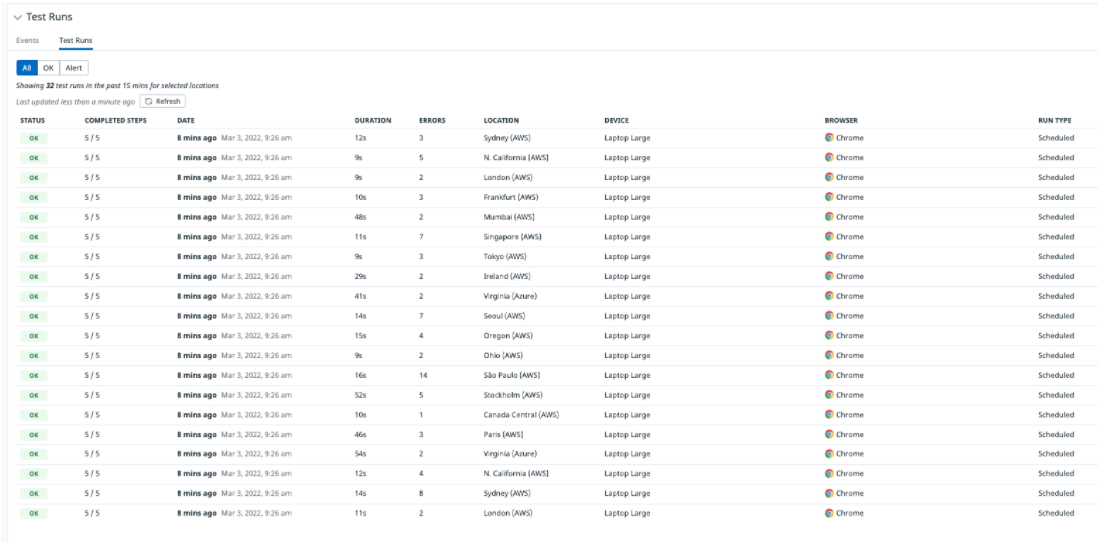Click the Refresh button
Screen dimensions: 1098x543
pos(162,102)
